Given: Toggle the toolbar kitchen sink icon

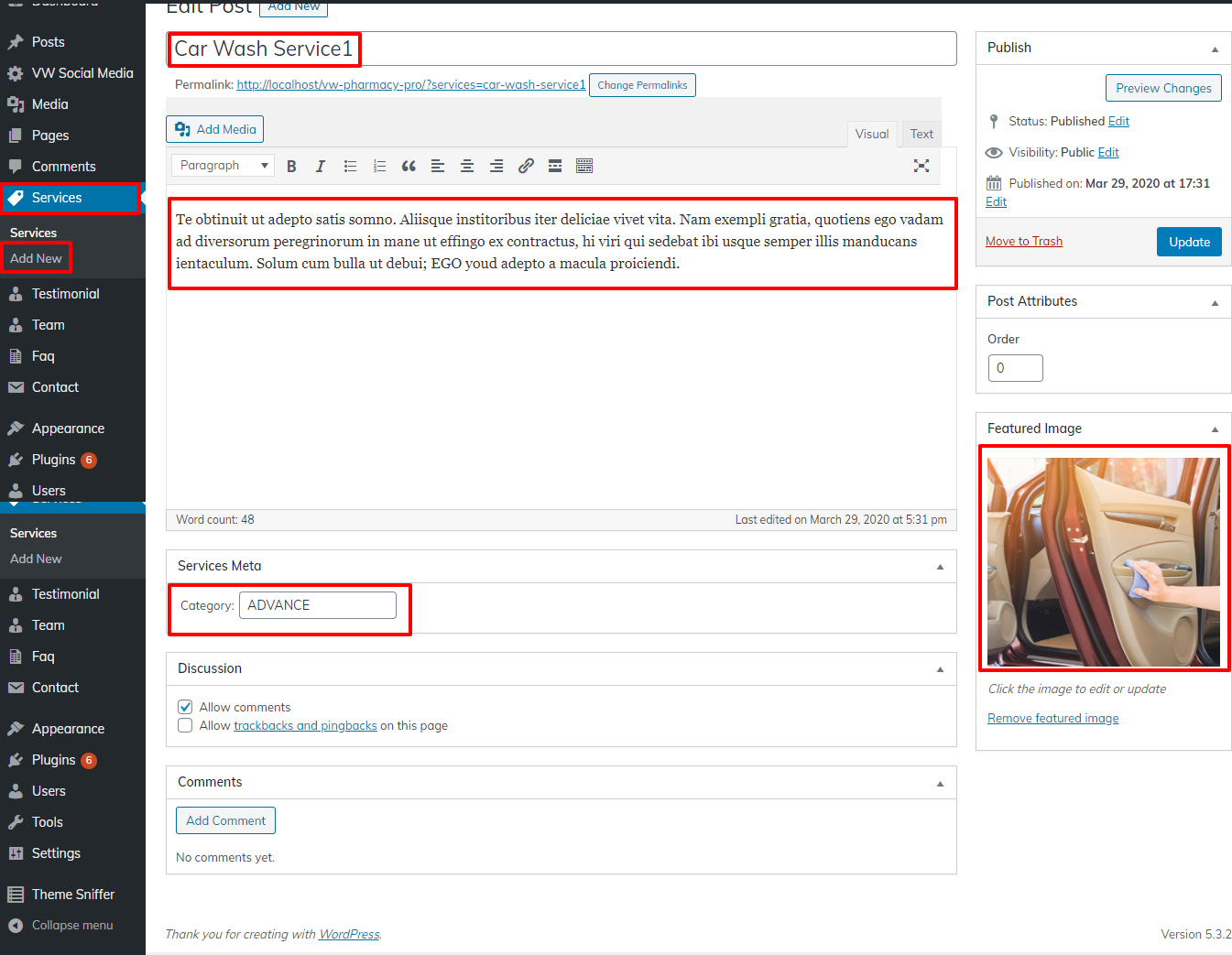Looking at the screenshot, I should click(584, 166).
